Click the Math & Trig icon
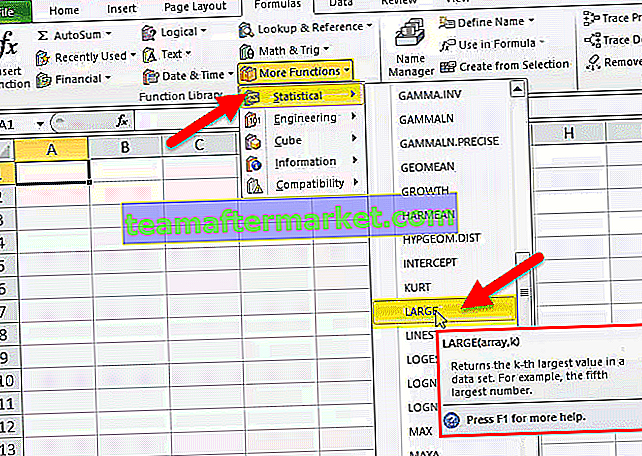The width and height of the screenshot is (642, 456). pos(248,50)
